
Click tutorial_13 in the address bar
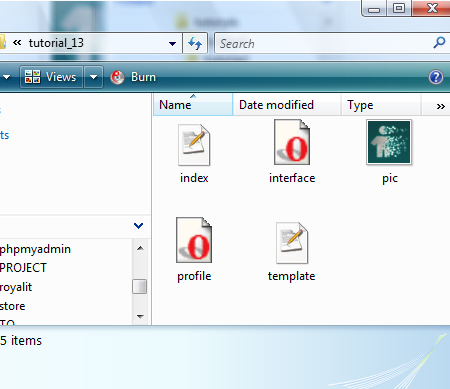[x=56, y=43]
